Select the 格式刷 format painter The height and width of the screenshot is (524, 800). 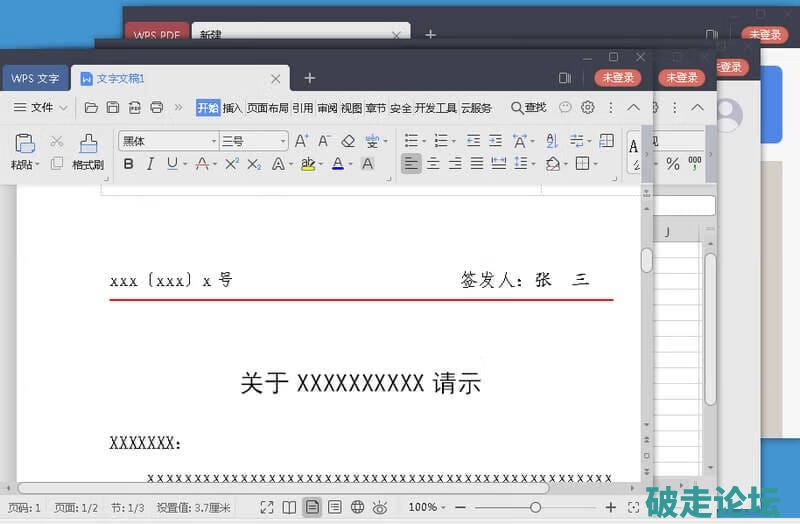[x=88, y=152]
